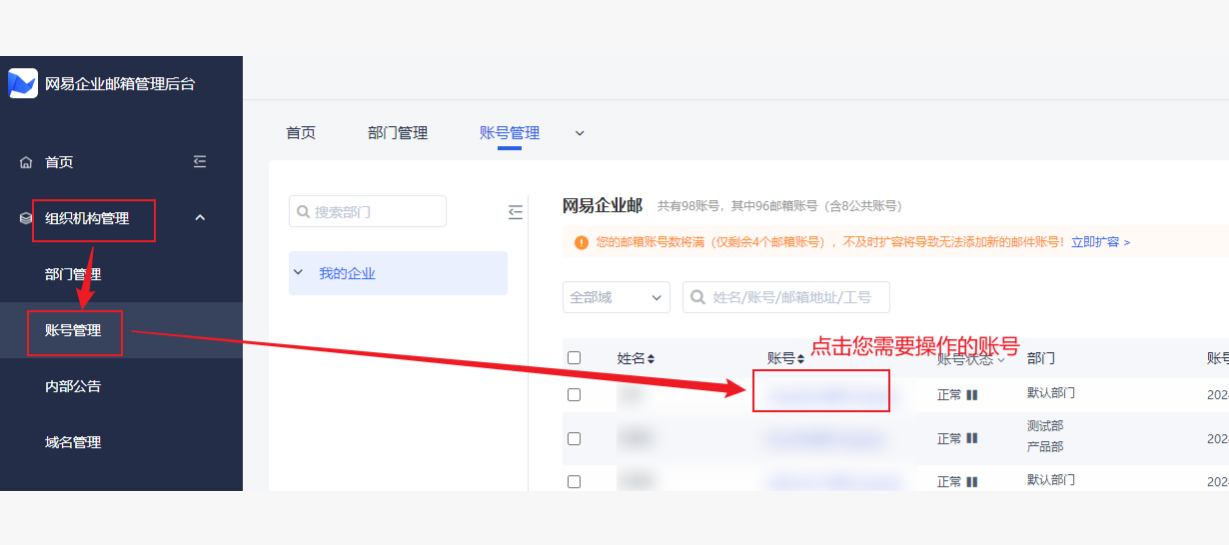Screen dimensions: 1229x545
Task: Open the 全部域 domain dropdown
Action: (x=616, y=297)
